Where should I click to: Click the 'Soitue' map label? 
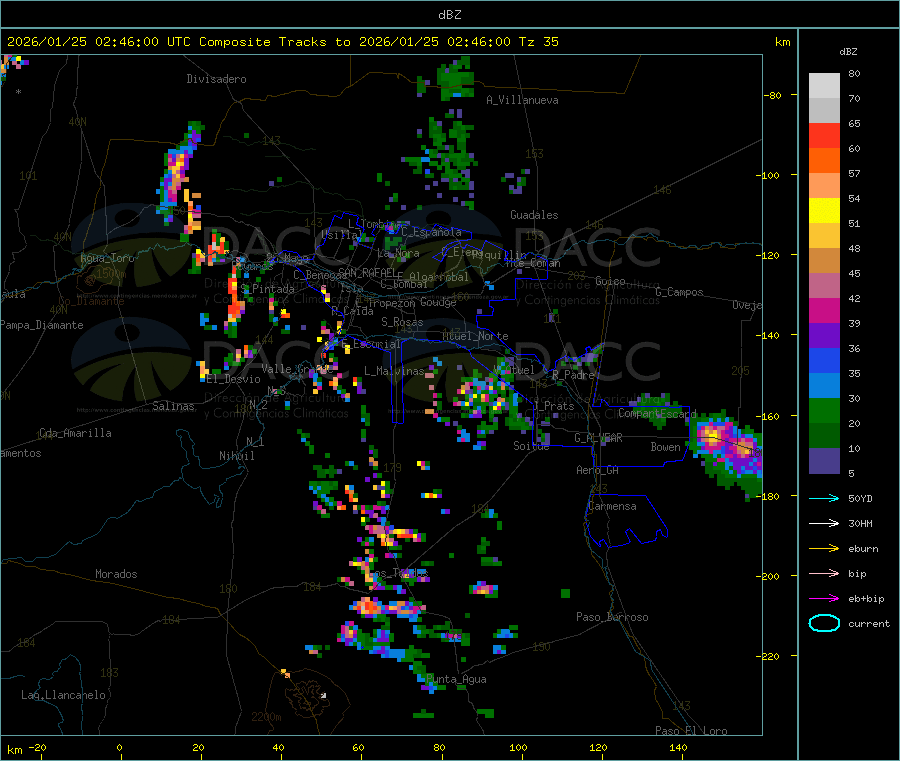531,446
